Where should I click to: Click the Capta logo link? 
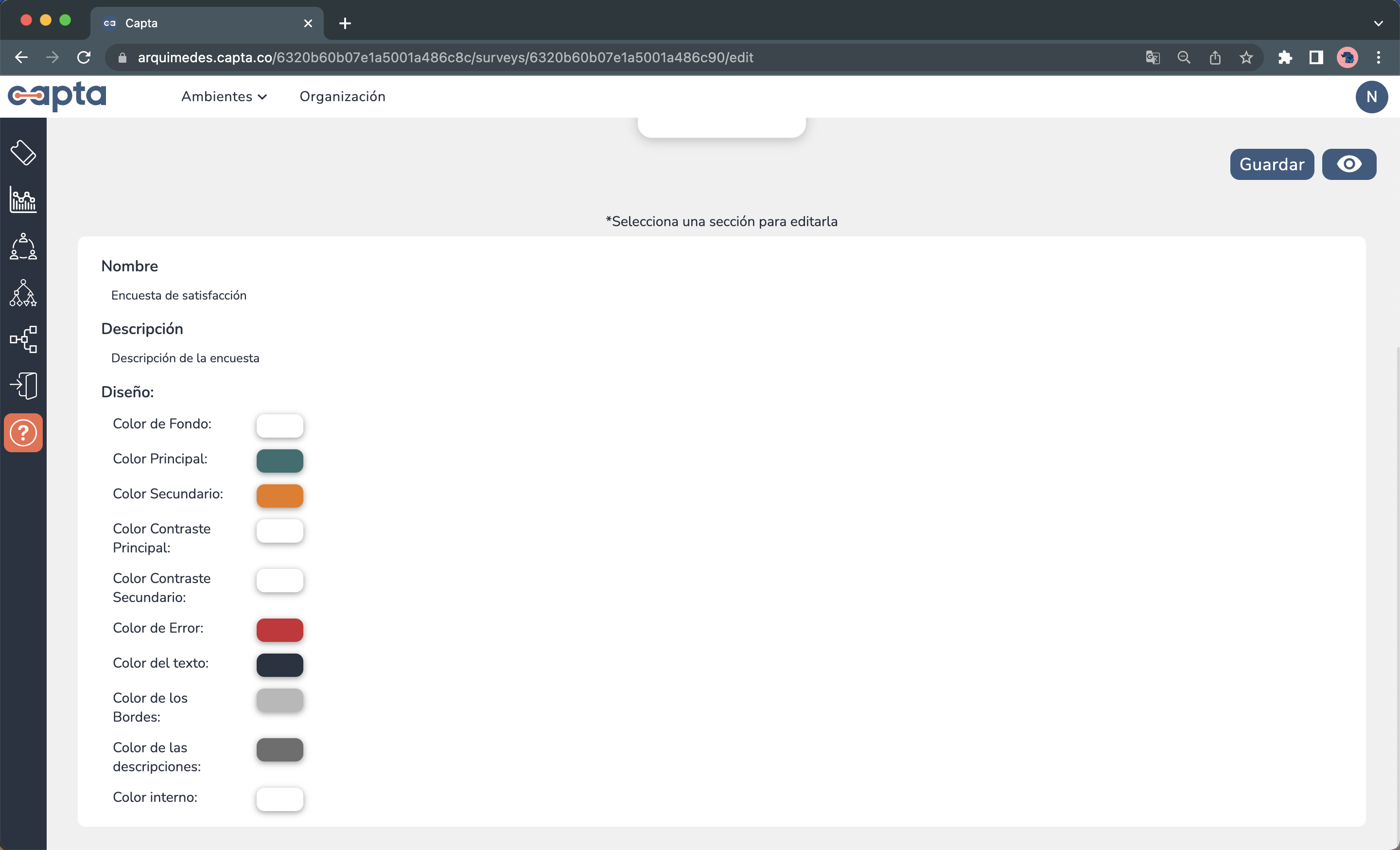pyautogui.click(x=57, y=96)
